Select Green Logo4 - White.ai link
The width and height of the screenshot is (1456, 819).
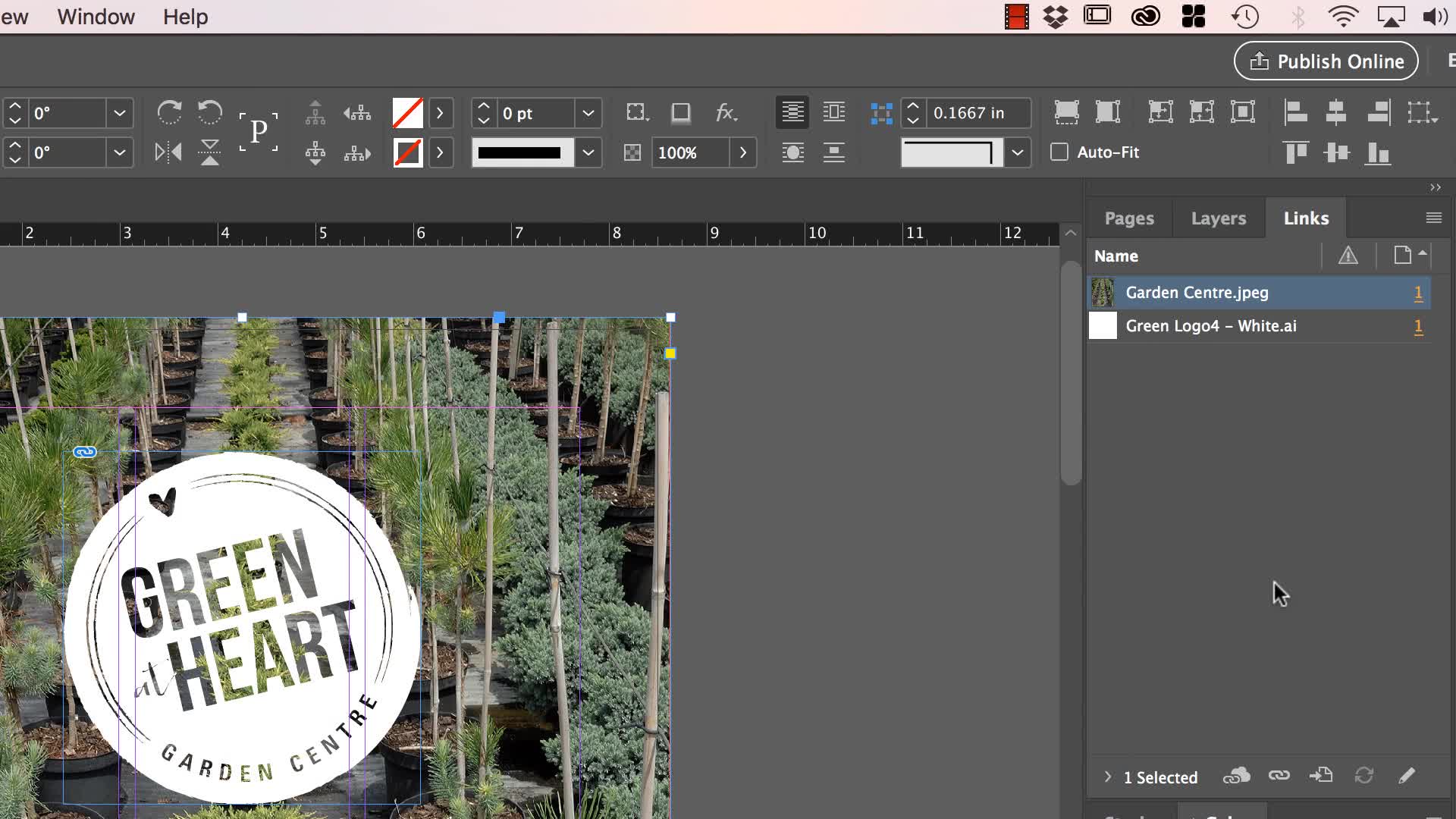(x=1259, y=326)
